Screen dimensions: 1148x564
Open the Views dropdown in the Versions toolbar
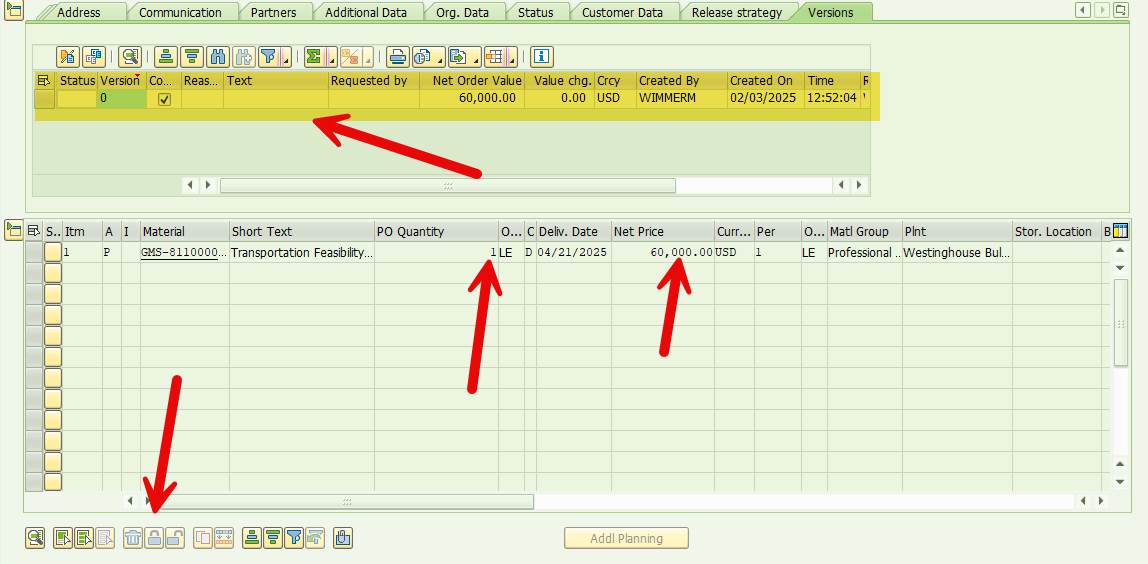[x=429, y=56]
